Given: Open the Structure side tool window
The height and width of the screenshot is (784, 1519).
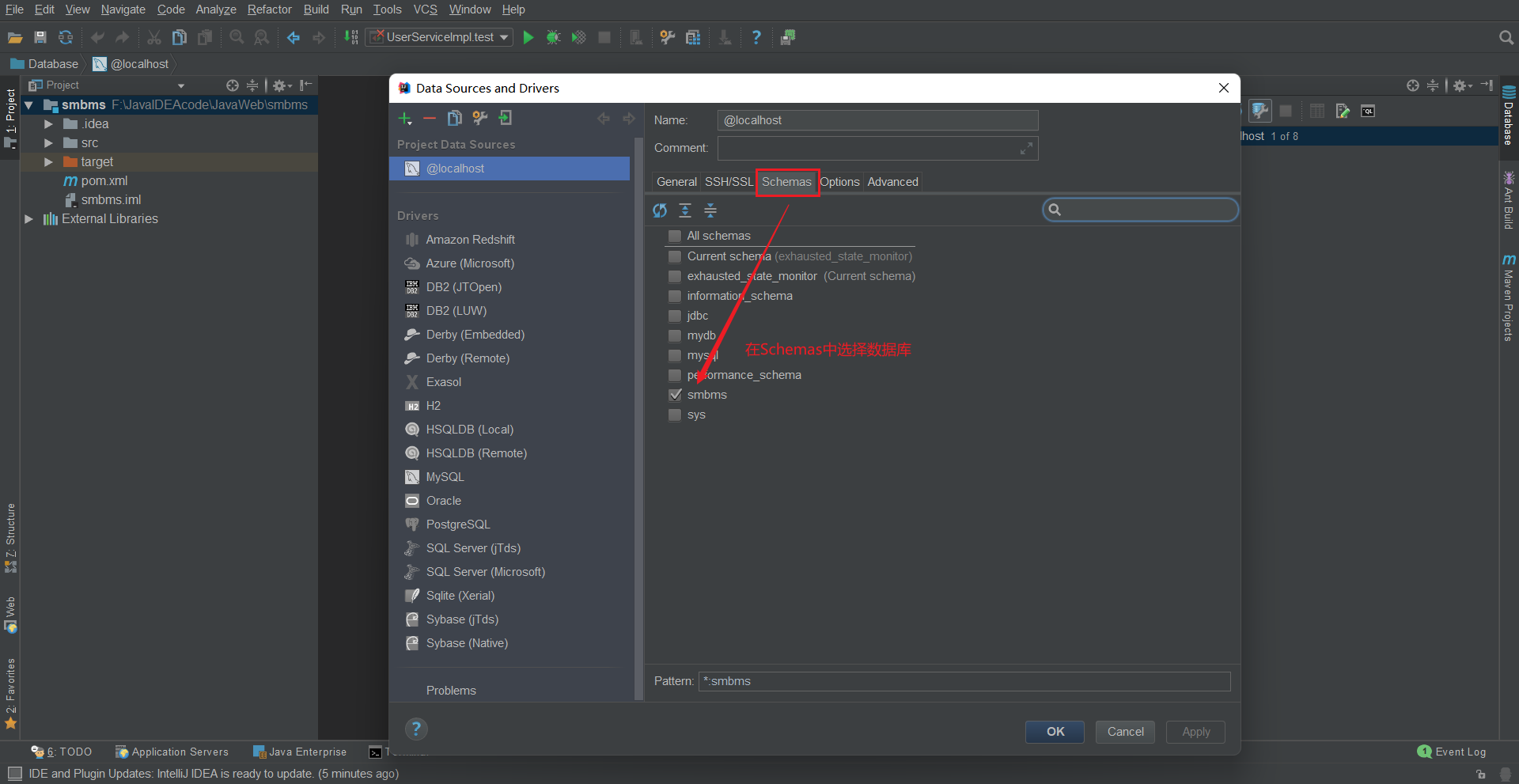Looking at the screenshot, I should point(10,538).
